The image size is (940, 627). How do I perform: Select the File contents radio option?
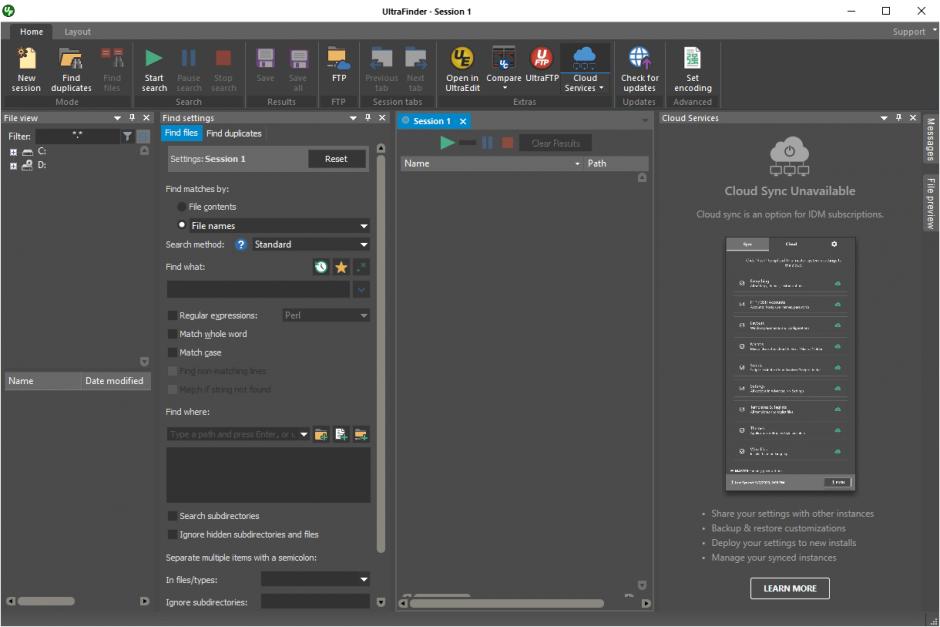tap(182, 207)
